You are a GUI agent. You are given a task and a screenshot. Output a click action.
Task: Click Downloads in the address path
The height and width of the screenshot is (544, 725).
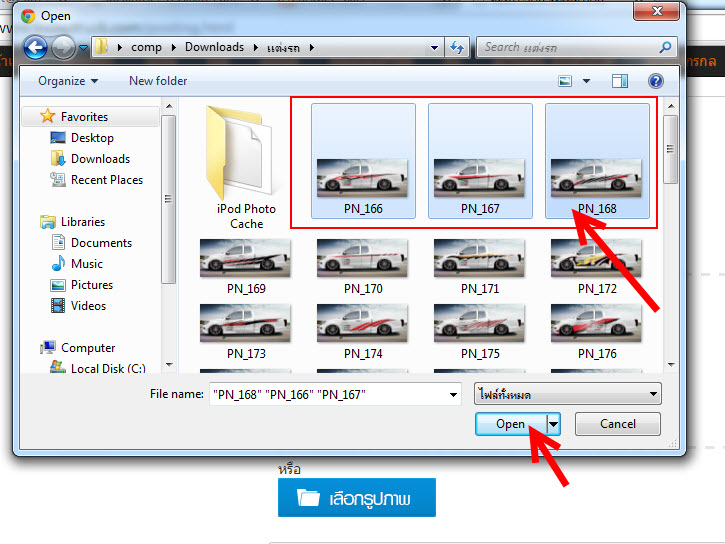click(214, 47)
